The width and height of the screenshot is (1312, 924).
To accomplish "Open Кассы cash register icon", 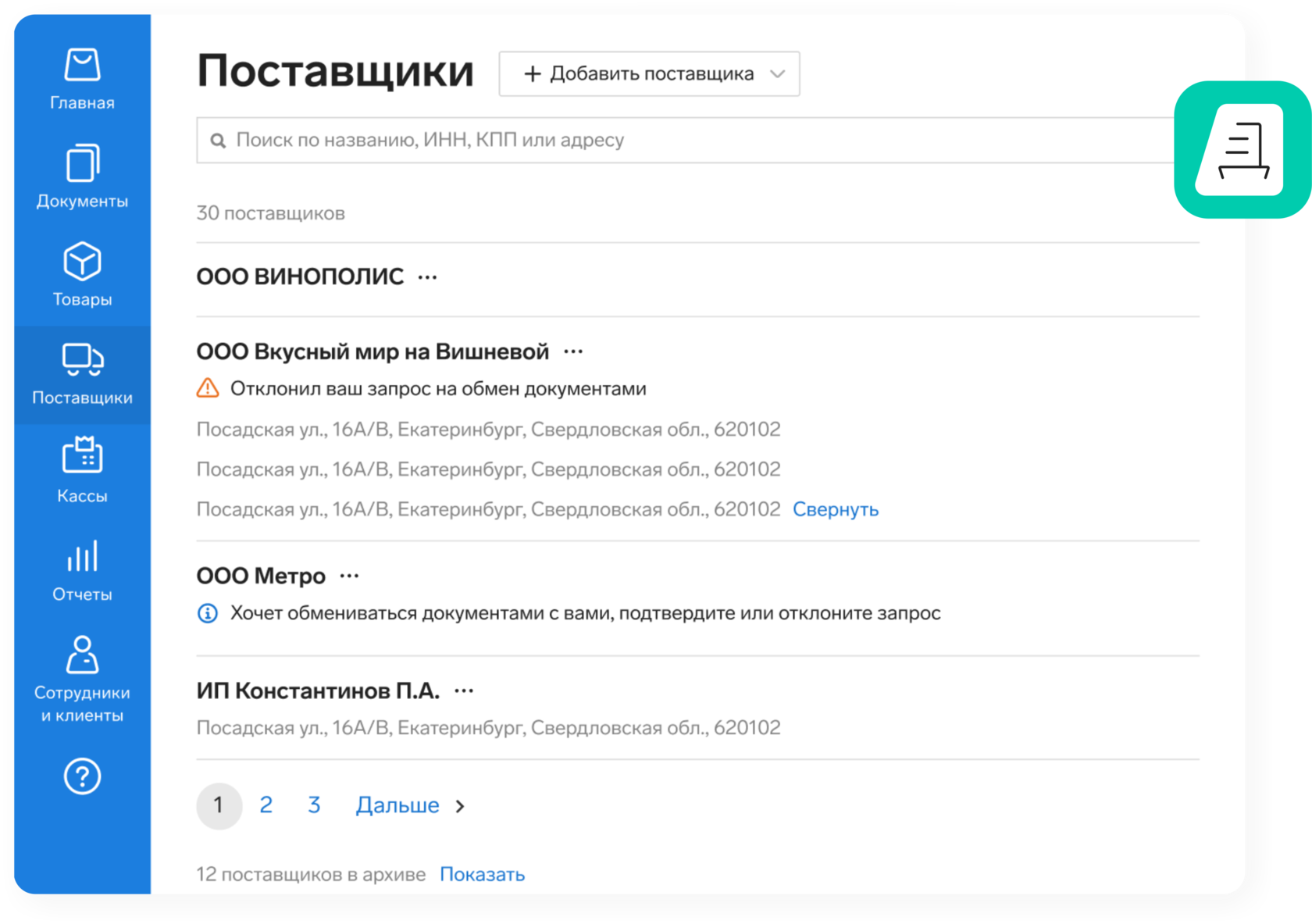I will coord(82,455).
